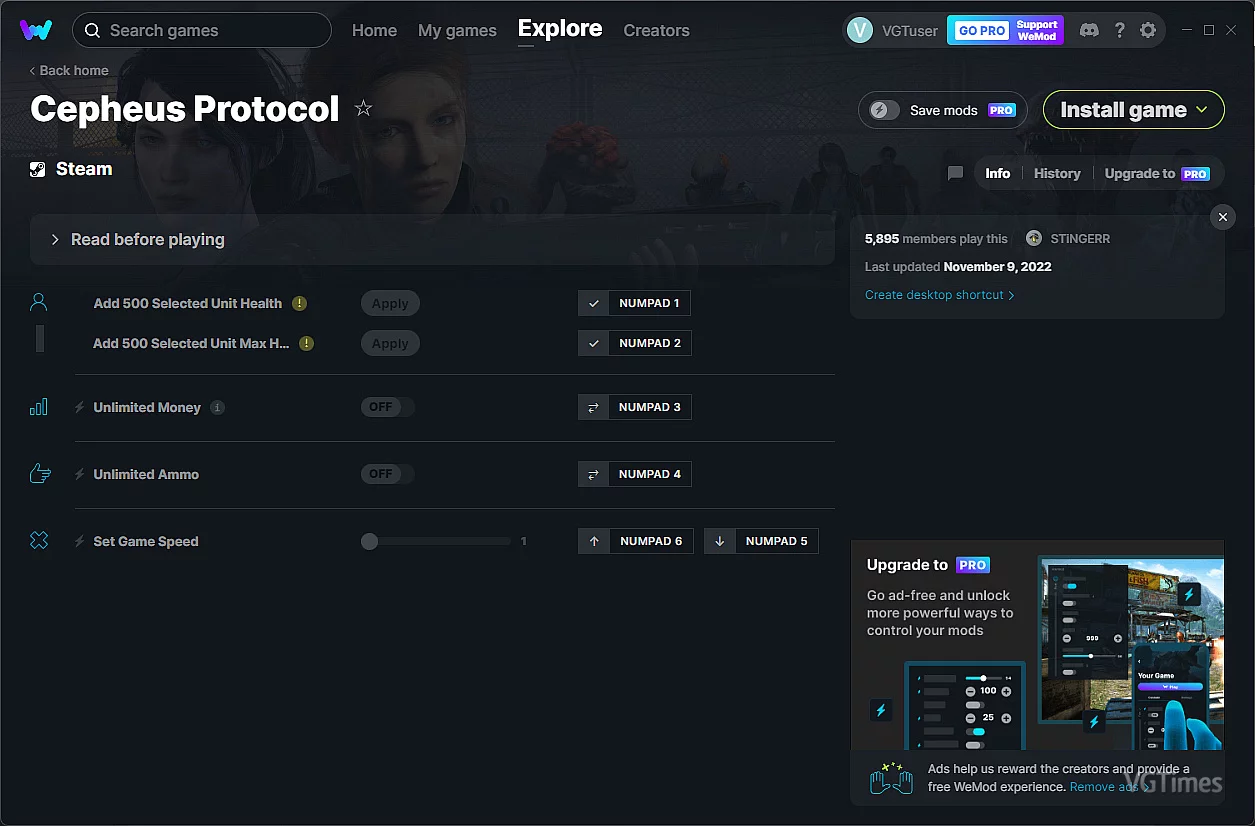Click the stats bar chart category icon
Viewport: 1255px width, 826px height.
(39, 407)
